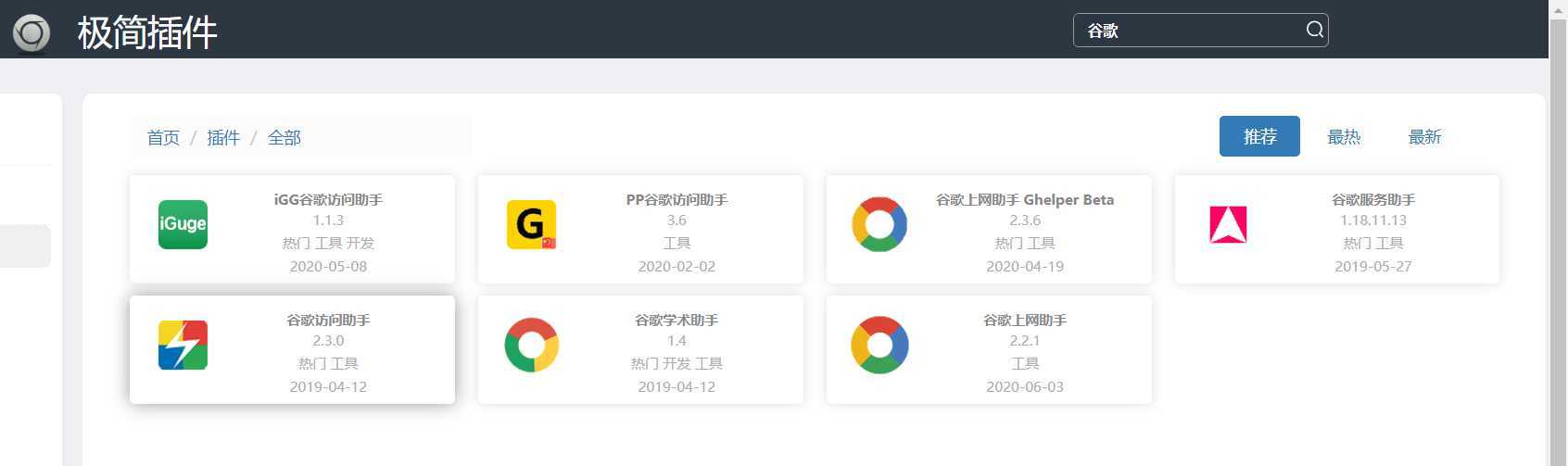Click version 3.6 on PP谷歌访问助手 card
Screen dimensions: 1568x466
pos(677,220)
